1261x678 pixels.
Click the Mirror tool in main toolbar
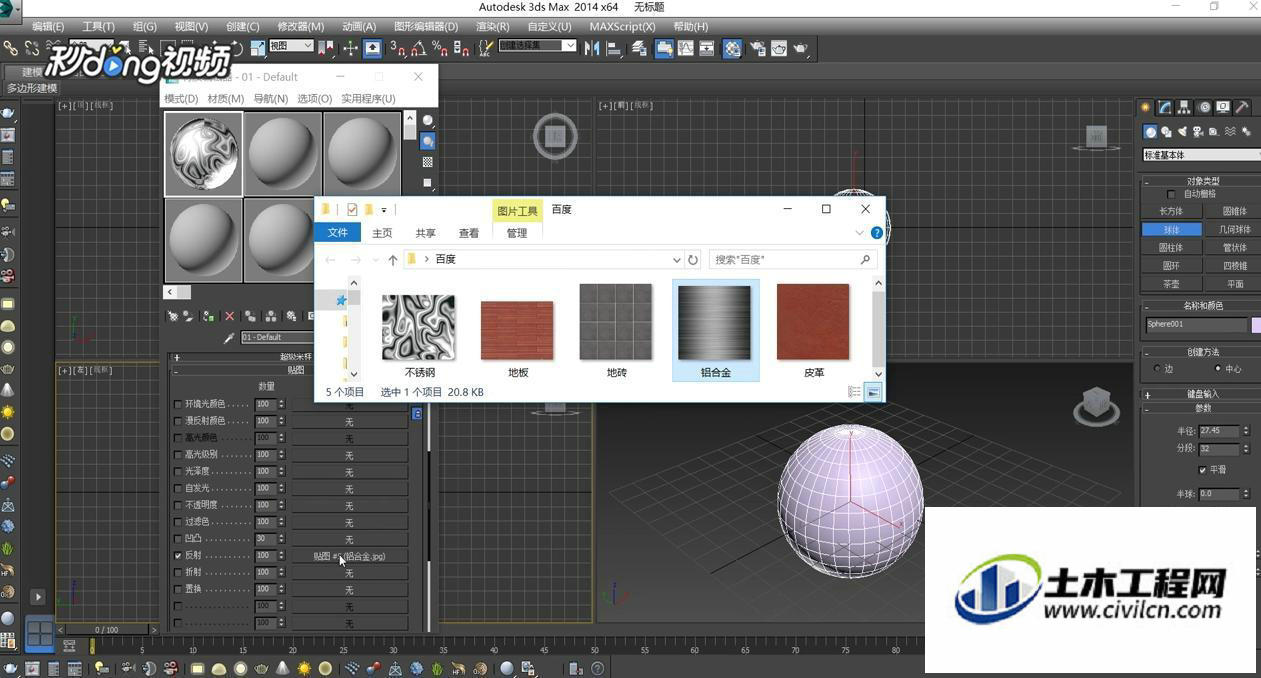click(592, 48)
